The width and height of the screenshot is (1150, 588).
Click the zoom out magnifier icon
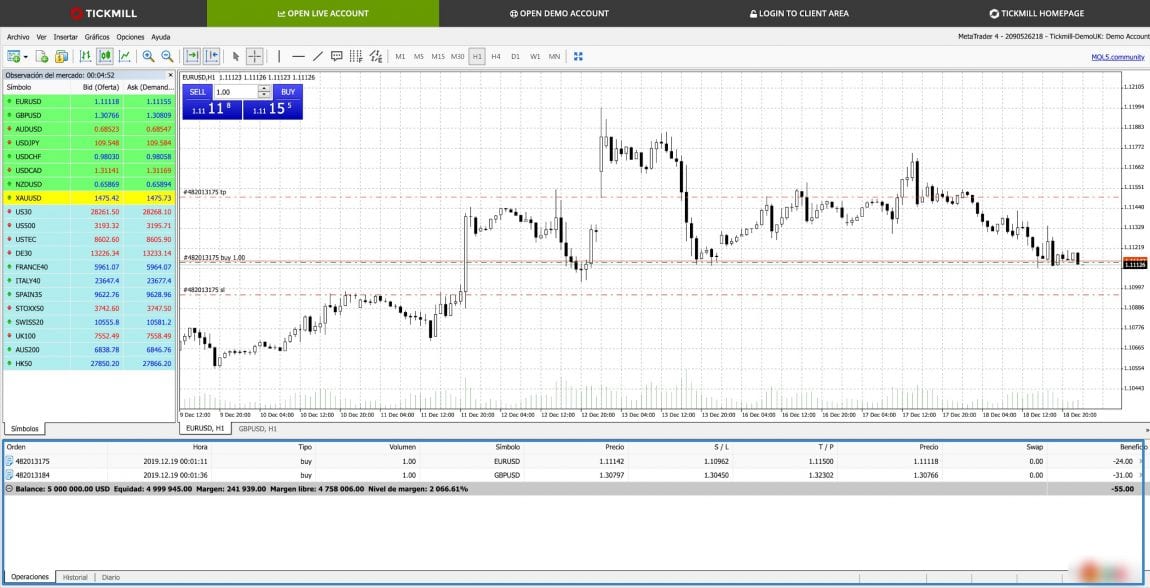[x=167, y=56]
